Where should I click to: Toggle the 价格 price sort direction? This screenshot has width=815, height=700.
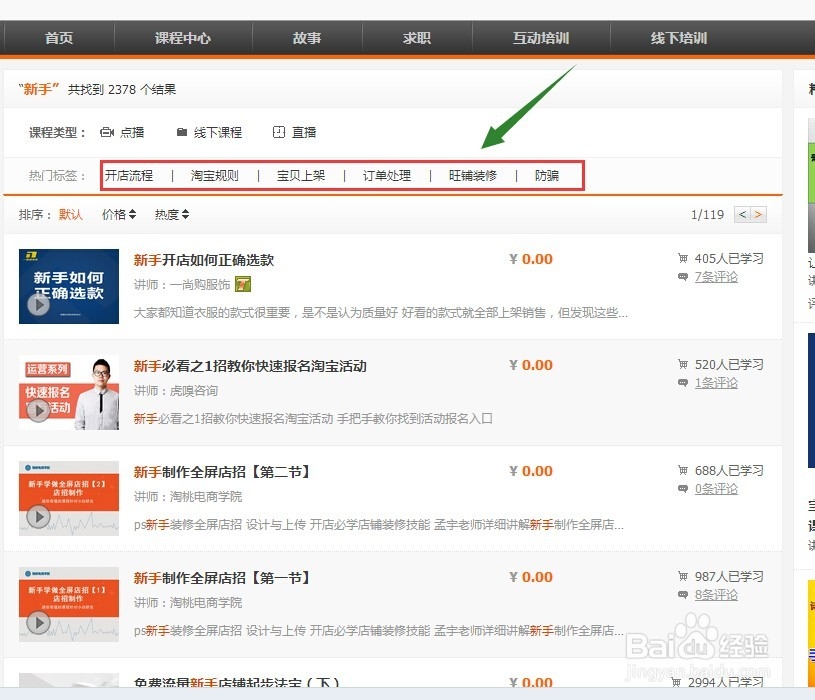coord(131,213)
